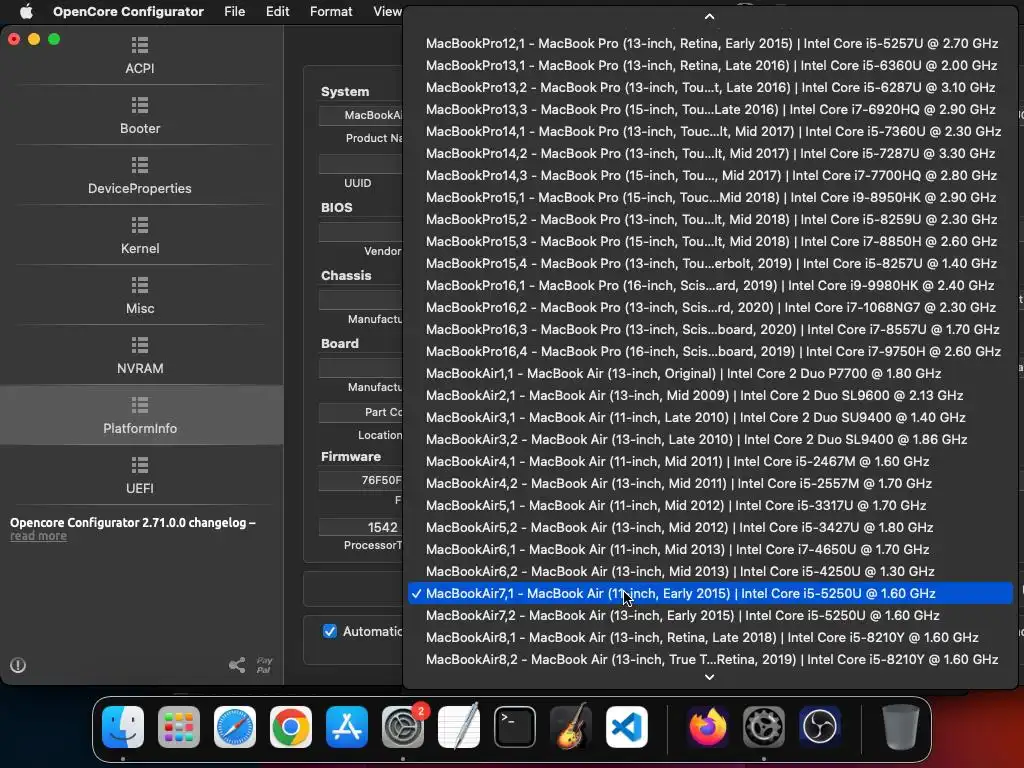The image size is (1024, 768).
Task: Choose MacBookAir6,1 11-inch Mid 2013 model
Action: click(x=710, y=549)
